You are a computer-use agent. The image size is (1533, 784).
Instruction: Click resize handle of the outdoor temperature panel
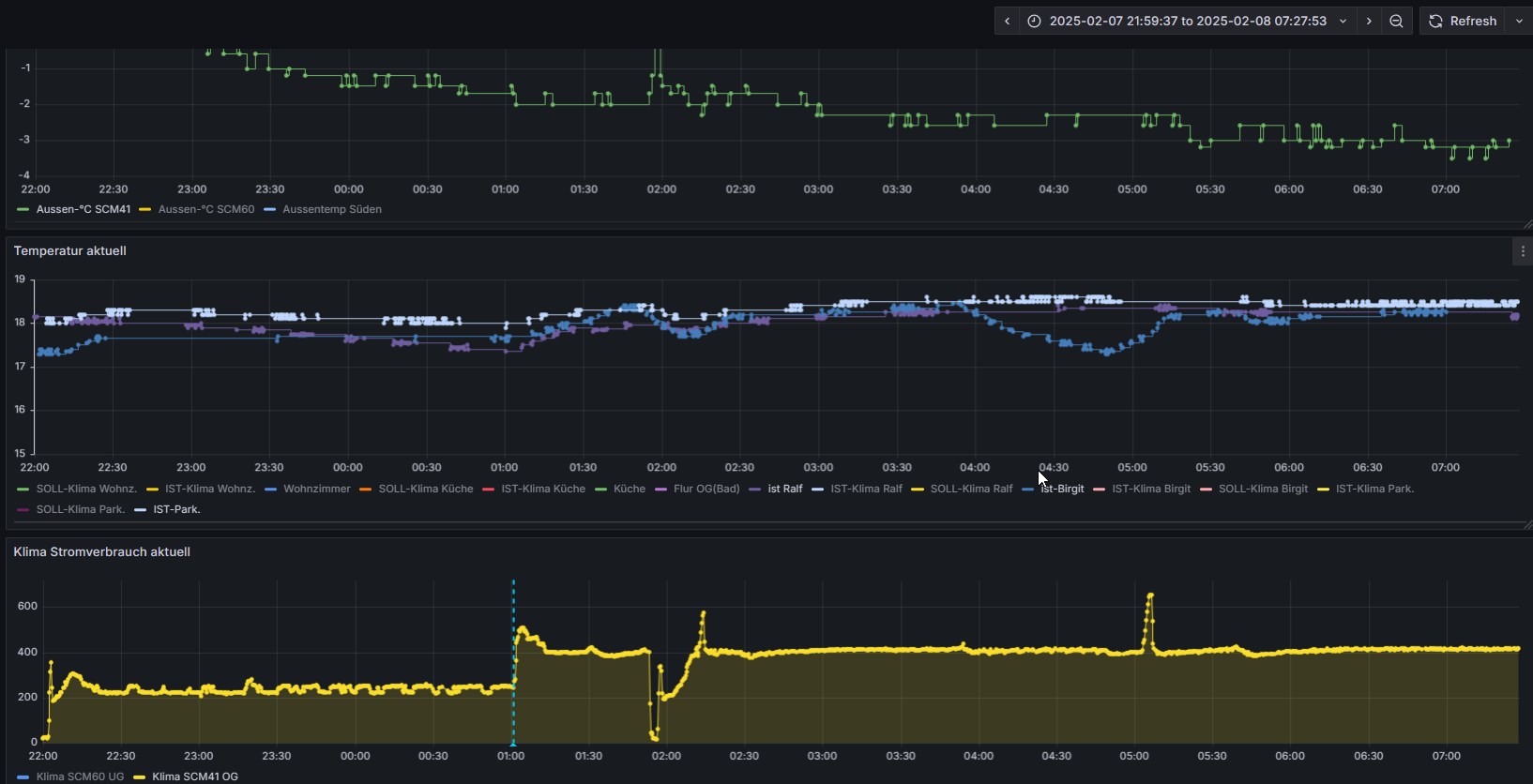point(1526,224)
